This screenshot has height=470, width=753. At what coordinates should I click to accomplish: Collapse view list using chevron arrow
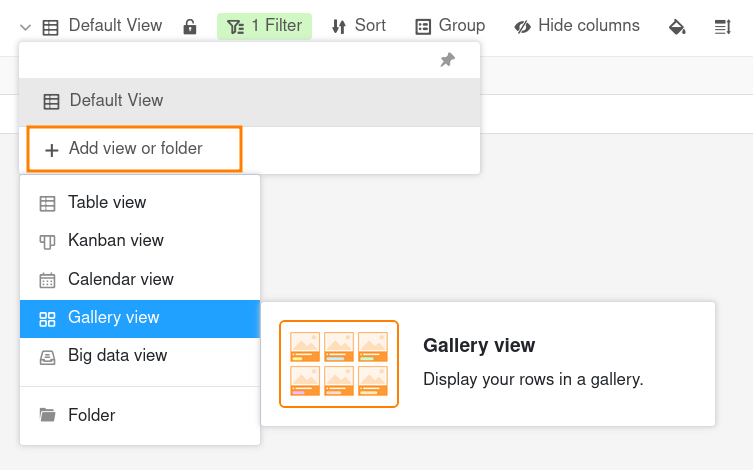click(x=25, y=27)
